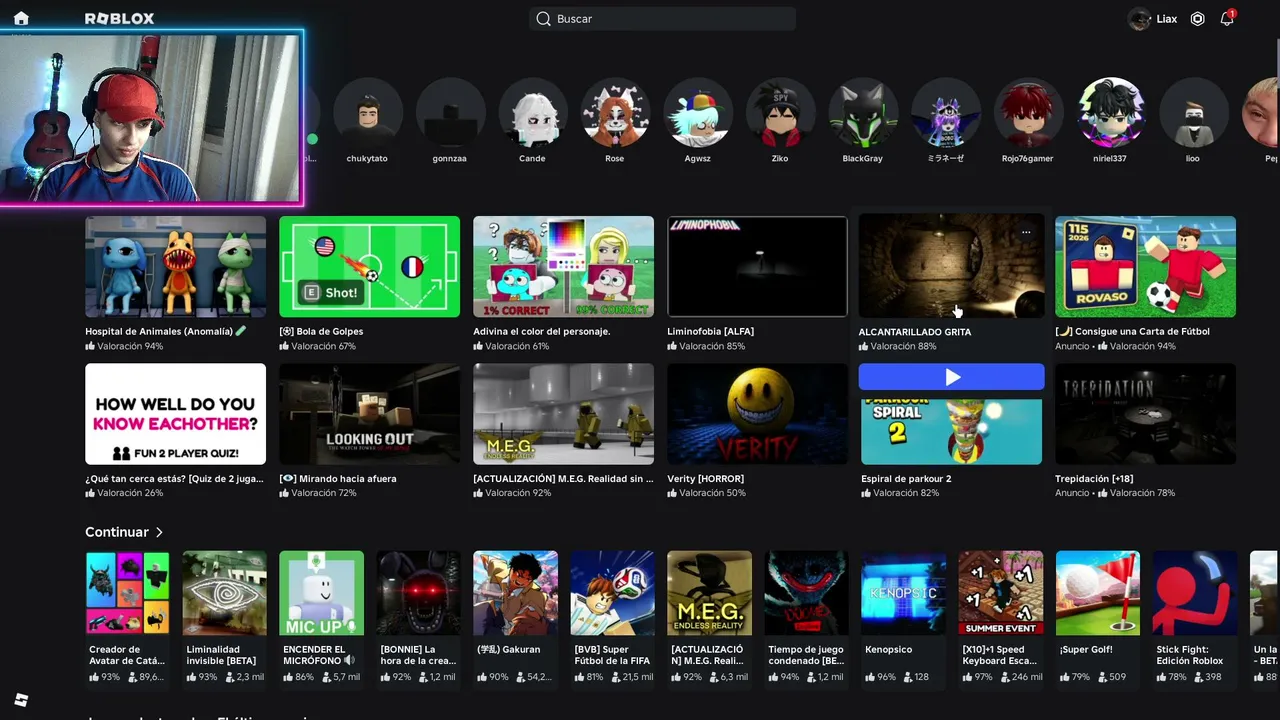Open the Bola de Golpes game thumbnail
The height and width of the screenshot is (720, 1280).
coord(369,267)
